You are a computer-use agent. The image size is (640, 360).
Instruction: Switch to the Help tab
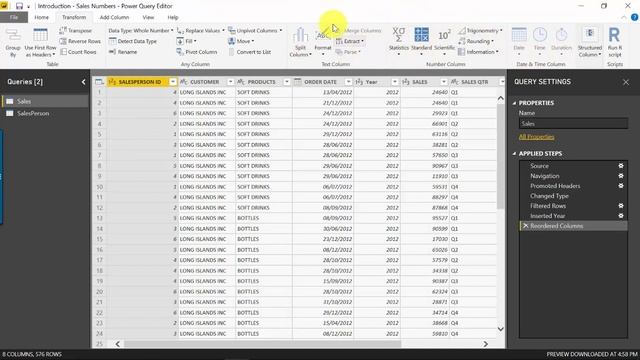(173, 18)
